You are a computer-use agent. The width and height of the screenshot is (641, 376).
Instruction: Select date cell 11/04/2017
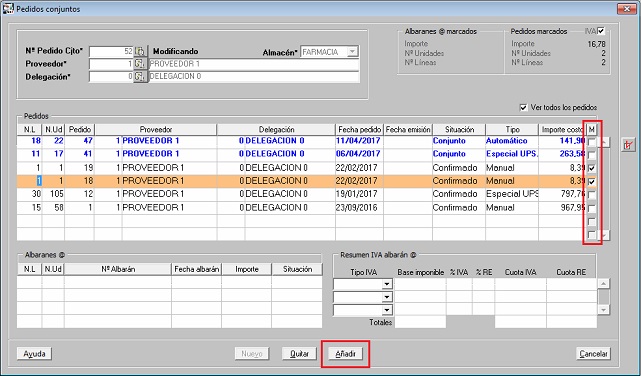[x=359, y=141]
